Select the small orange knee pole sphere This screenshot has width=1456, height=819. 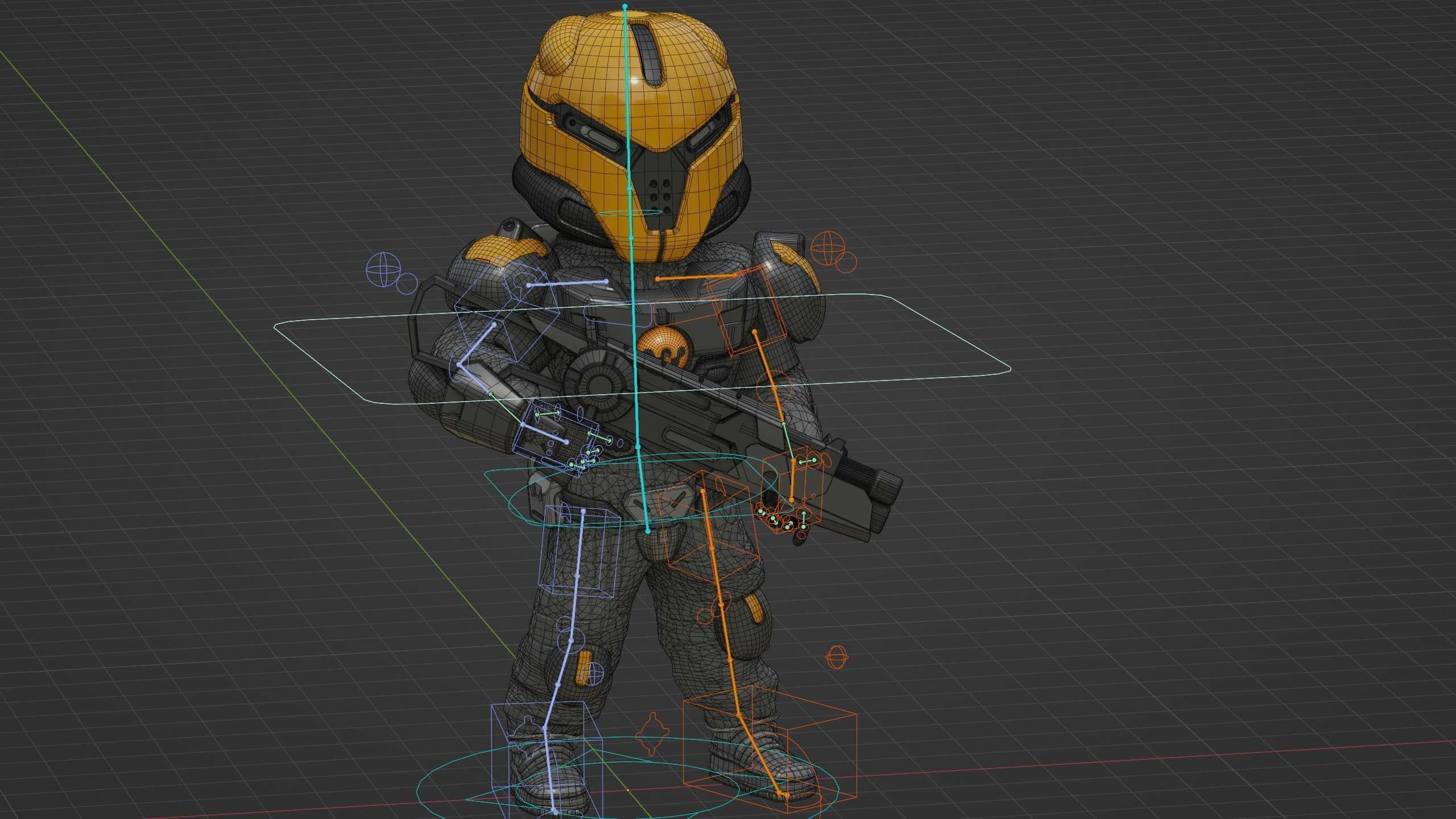click(837, 657)
